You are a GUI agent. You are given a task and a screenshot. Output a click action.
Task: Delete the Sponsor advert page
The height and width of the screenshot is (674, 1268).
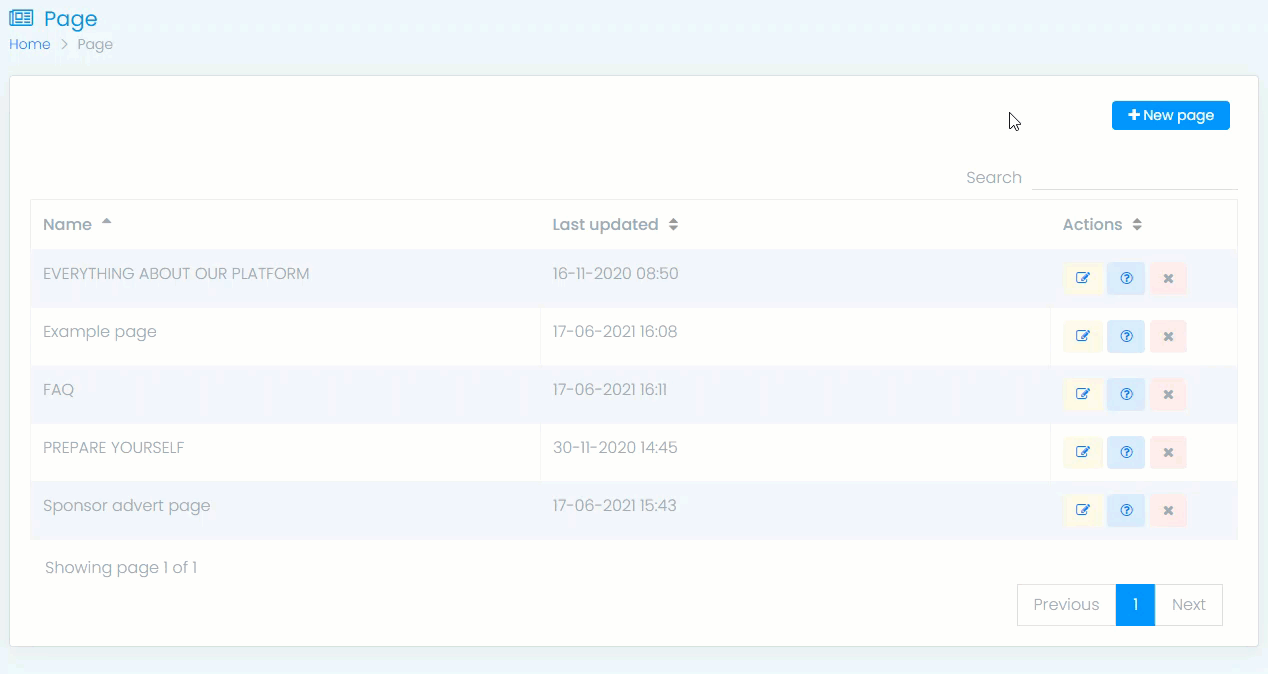tap(1168, 510)
